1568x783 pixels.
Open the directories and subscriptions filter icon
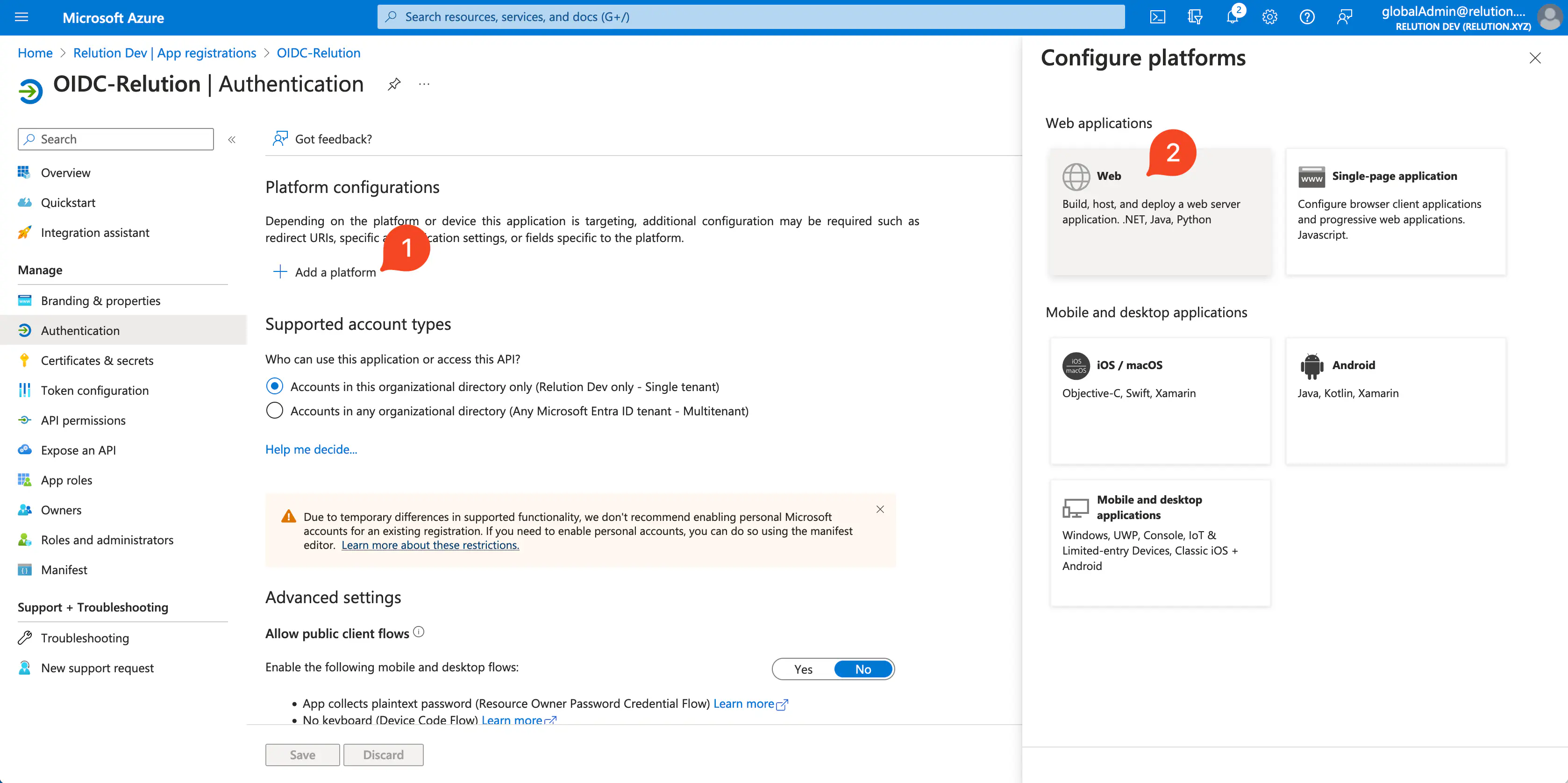1195,17
